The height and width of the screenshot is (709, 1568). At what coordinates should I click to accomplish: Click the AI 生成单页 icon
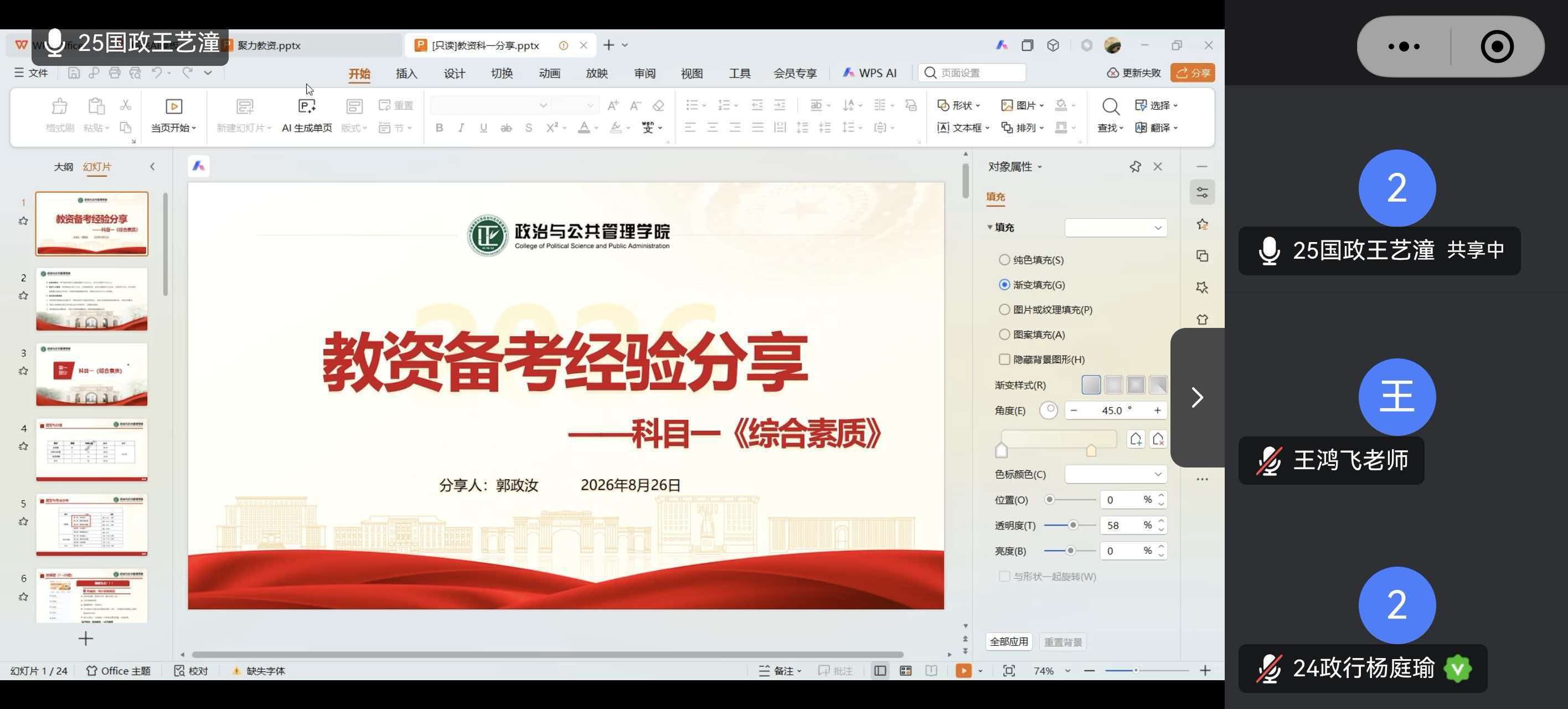(307, 106)
